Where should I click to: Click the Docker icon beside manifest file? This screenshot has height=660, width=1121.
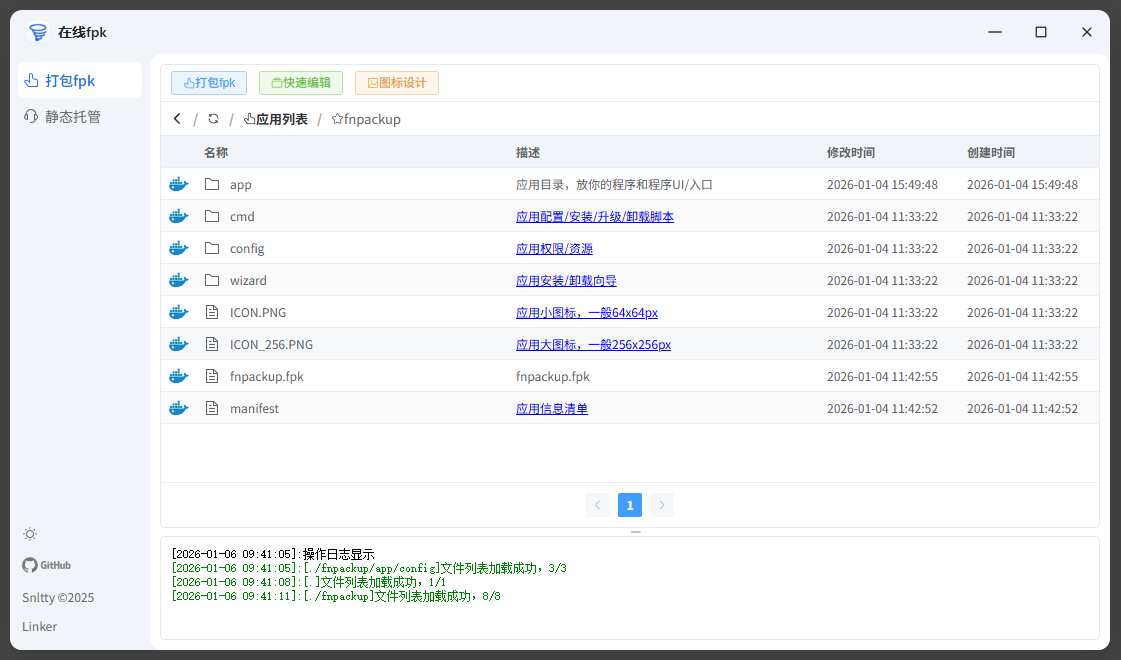tap(179, 409)
